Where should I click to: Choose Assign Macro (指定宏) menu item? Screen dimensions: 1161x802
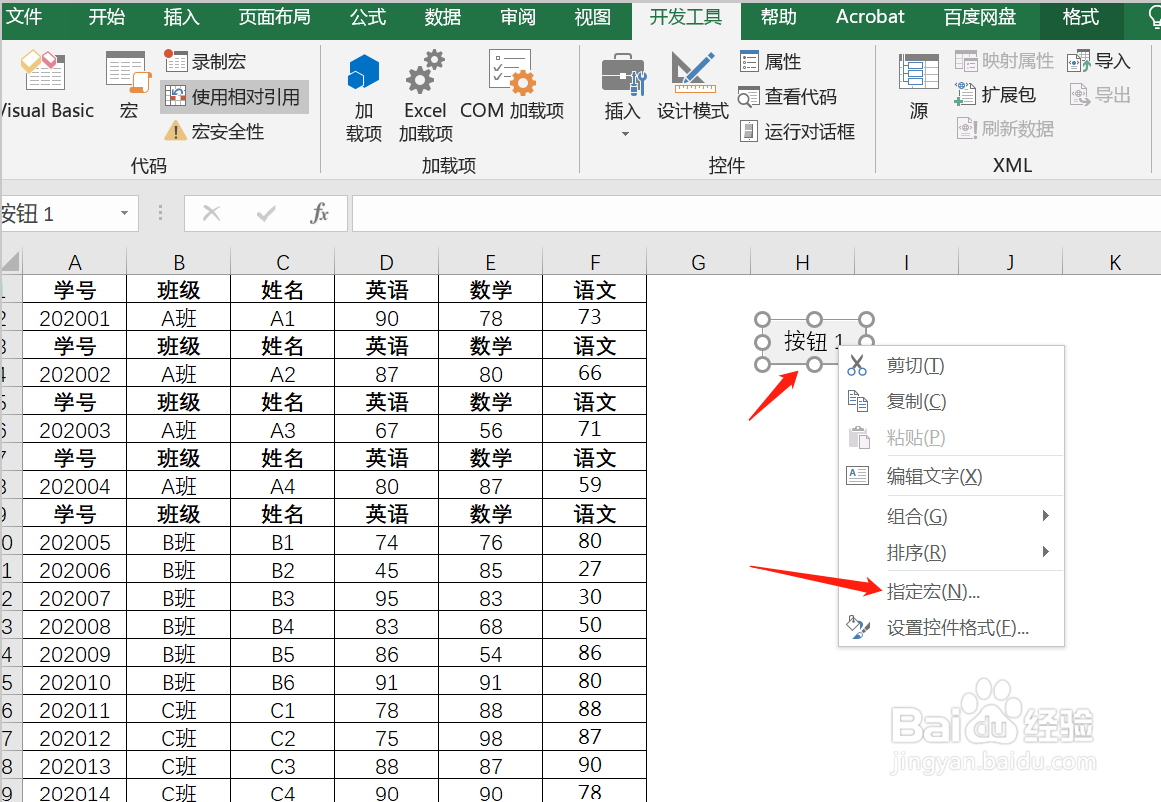(x=951, y=592)
